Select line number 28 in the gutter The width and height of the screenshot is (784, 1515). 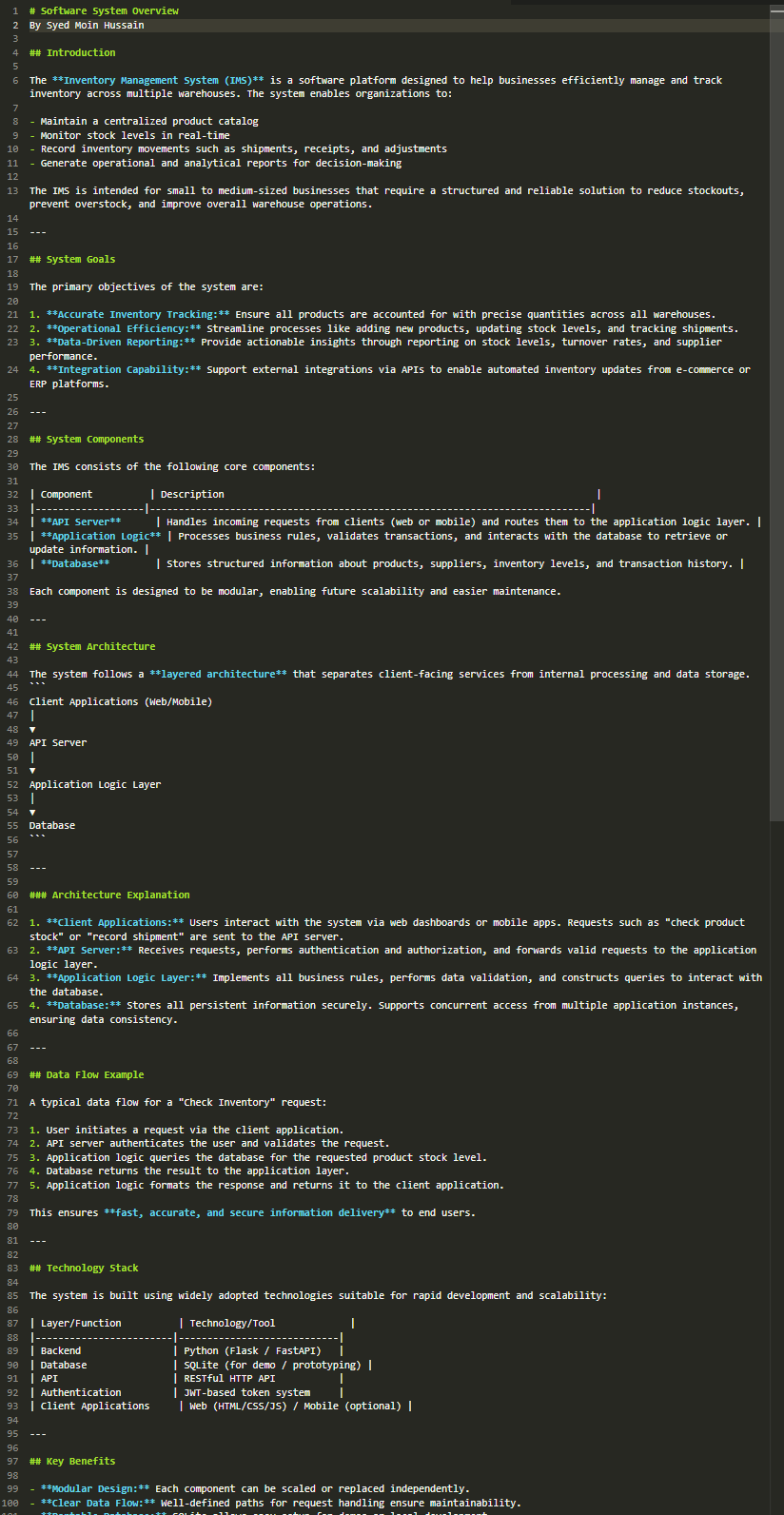click(12, 439)
